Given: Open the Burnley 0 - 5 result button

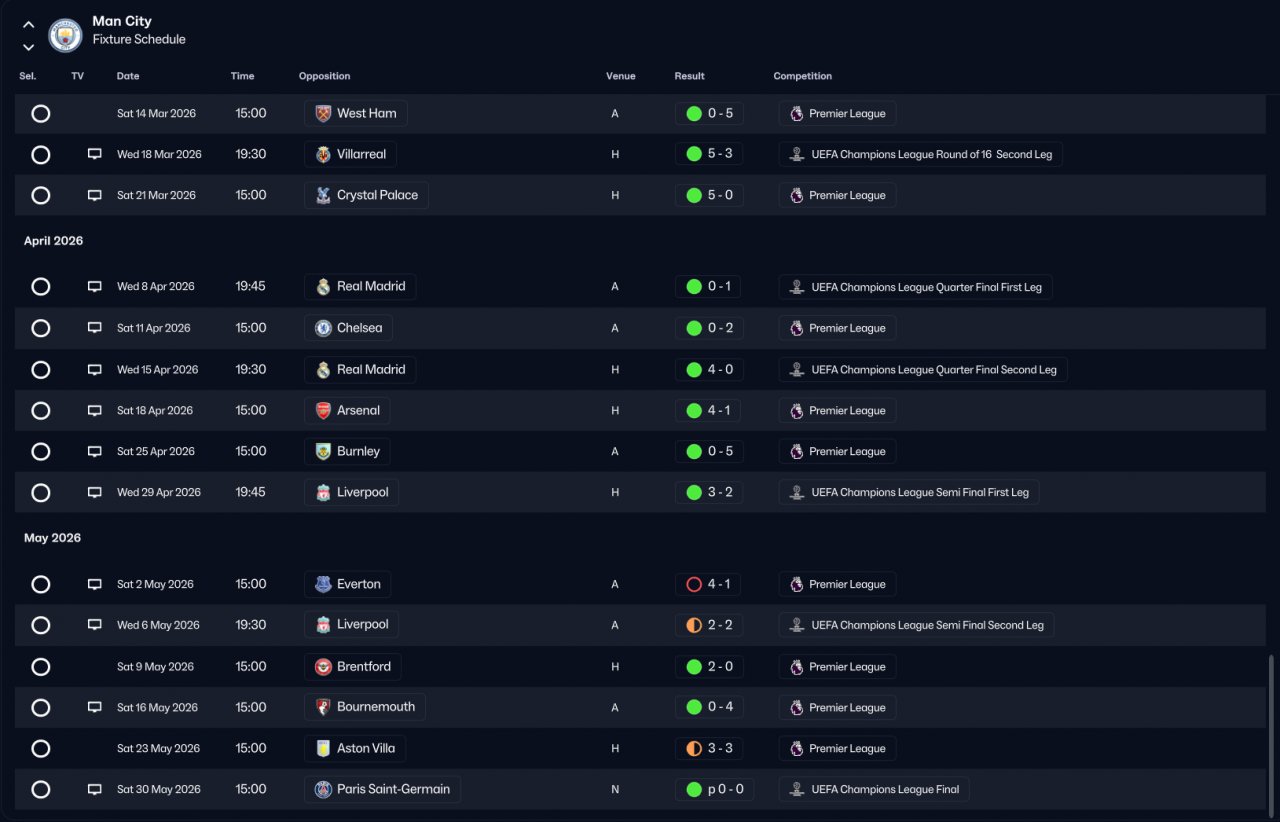Looking at the screenshot, I should (x=709, y=451).
